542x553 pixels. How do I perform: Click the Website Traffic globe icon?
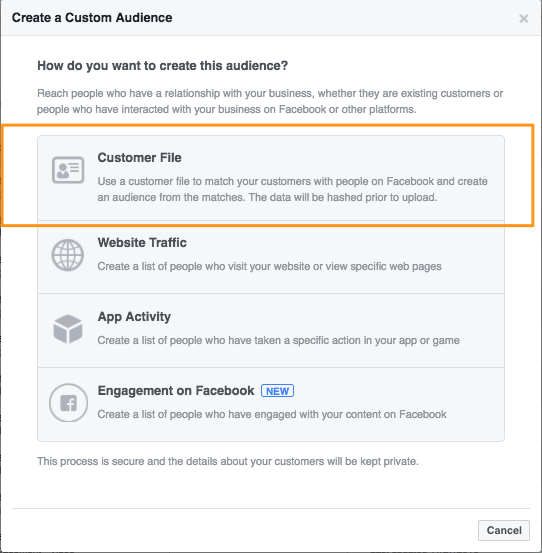coord(68,255)
